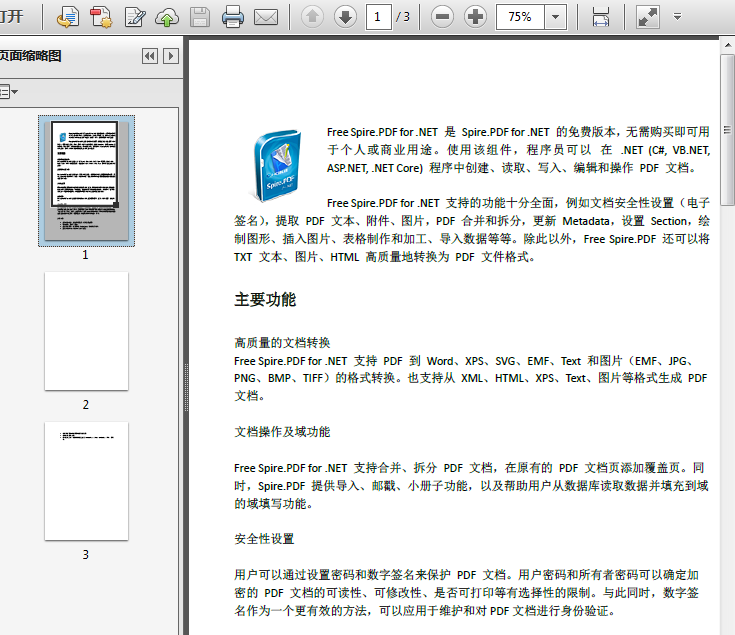Image resolution: width=735 pixels, height=635 pixels.
Task: Click the 安全性设置 subheading
Action: [264, 539]
